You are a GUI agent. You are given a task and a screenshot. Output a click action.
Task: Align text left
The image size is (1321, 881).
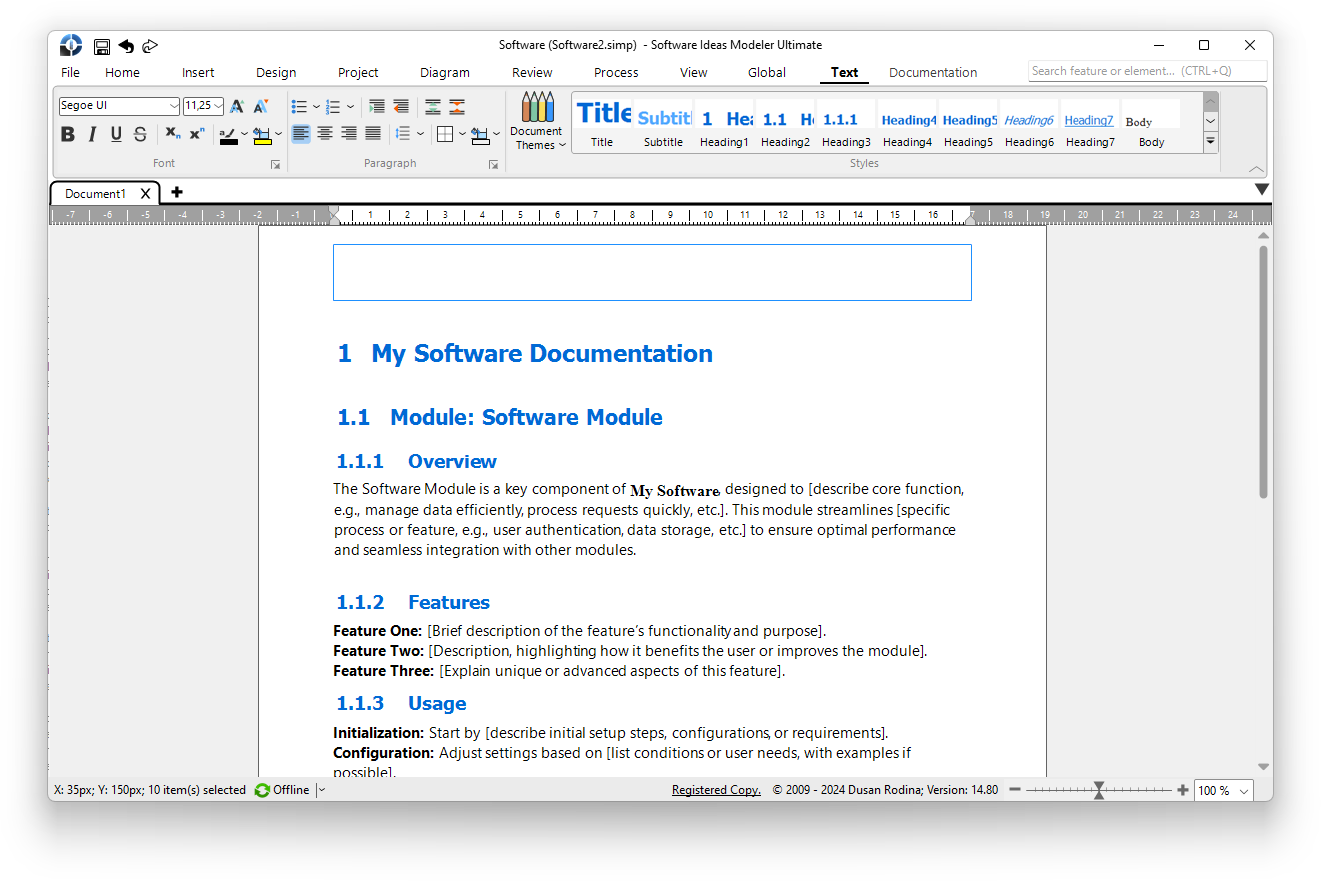tap(301, 133)
